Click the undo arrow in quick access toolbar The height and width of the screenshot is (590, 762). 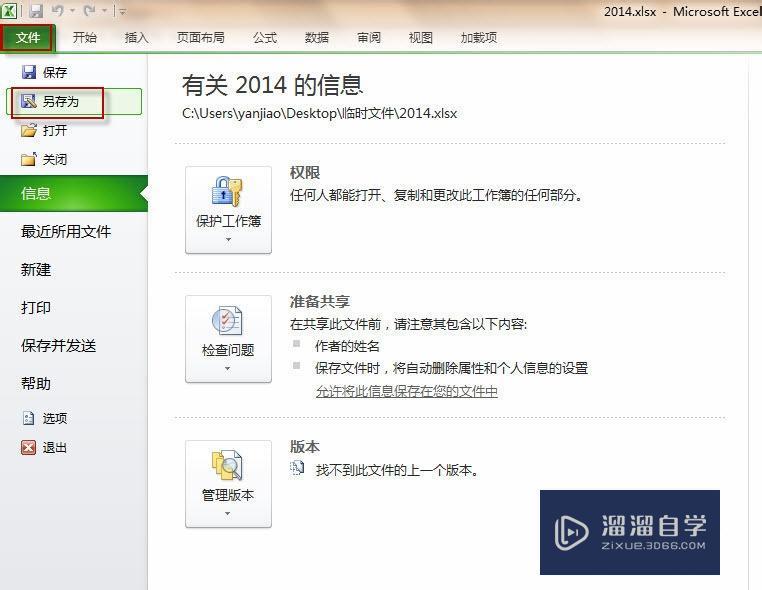click(x=57, y=11)
